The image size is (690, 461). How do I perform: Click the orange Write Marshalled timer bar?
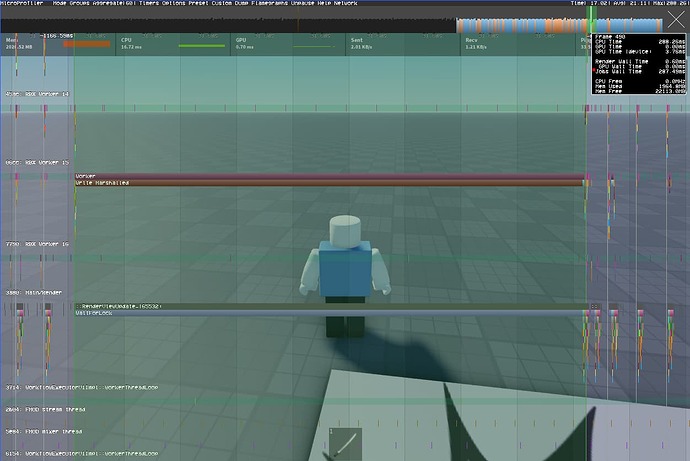click(329, 183)
